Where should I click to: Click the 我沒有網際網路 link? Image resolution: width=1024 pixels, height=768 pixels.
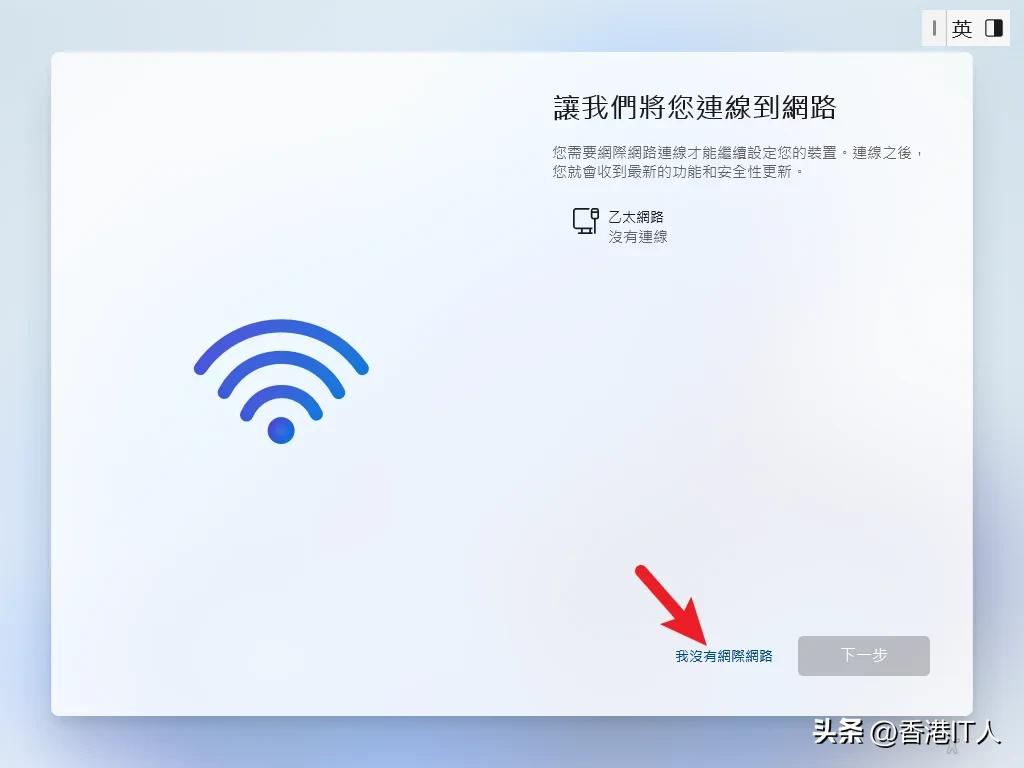(724, 656)
